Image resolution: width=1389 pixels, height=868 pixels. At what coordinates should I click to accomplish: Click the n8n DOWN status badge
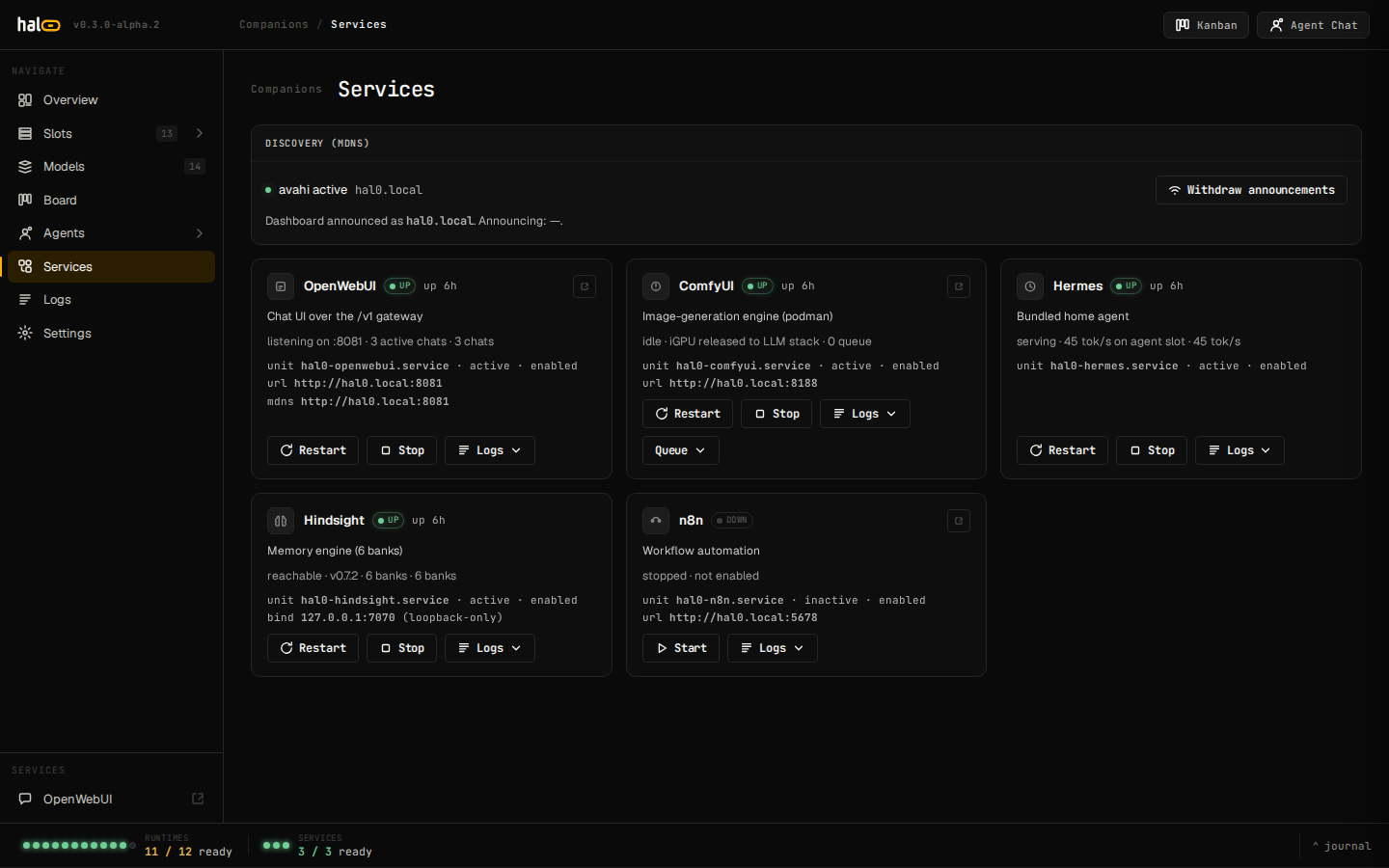[732, 521]
